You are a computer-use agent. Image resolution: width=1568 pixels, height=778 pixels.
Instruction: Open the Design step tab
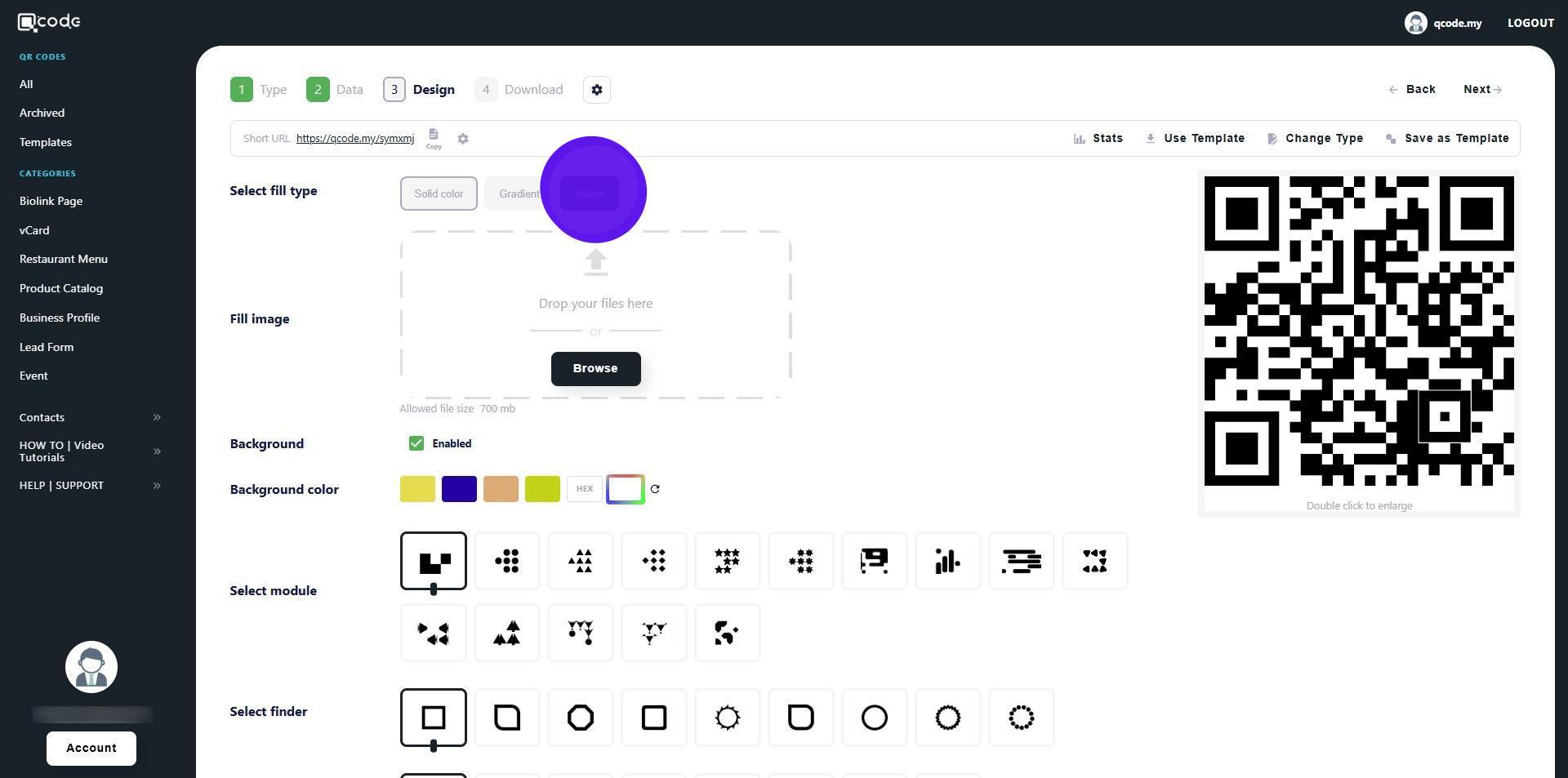coord(419,90)
